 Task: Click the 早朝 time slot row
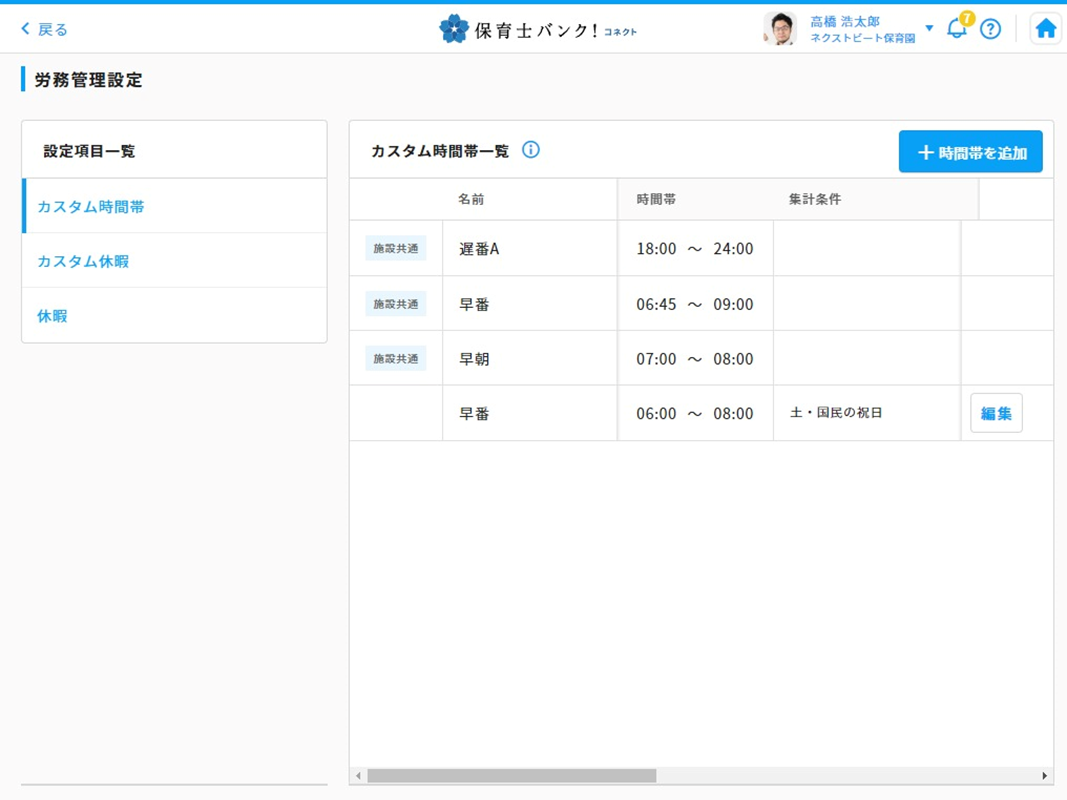[x=474, y=359]
